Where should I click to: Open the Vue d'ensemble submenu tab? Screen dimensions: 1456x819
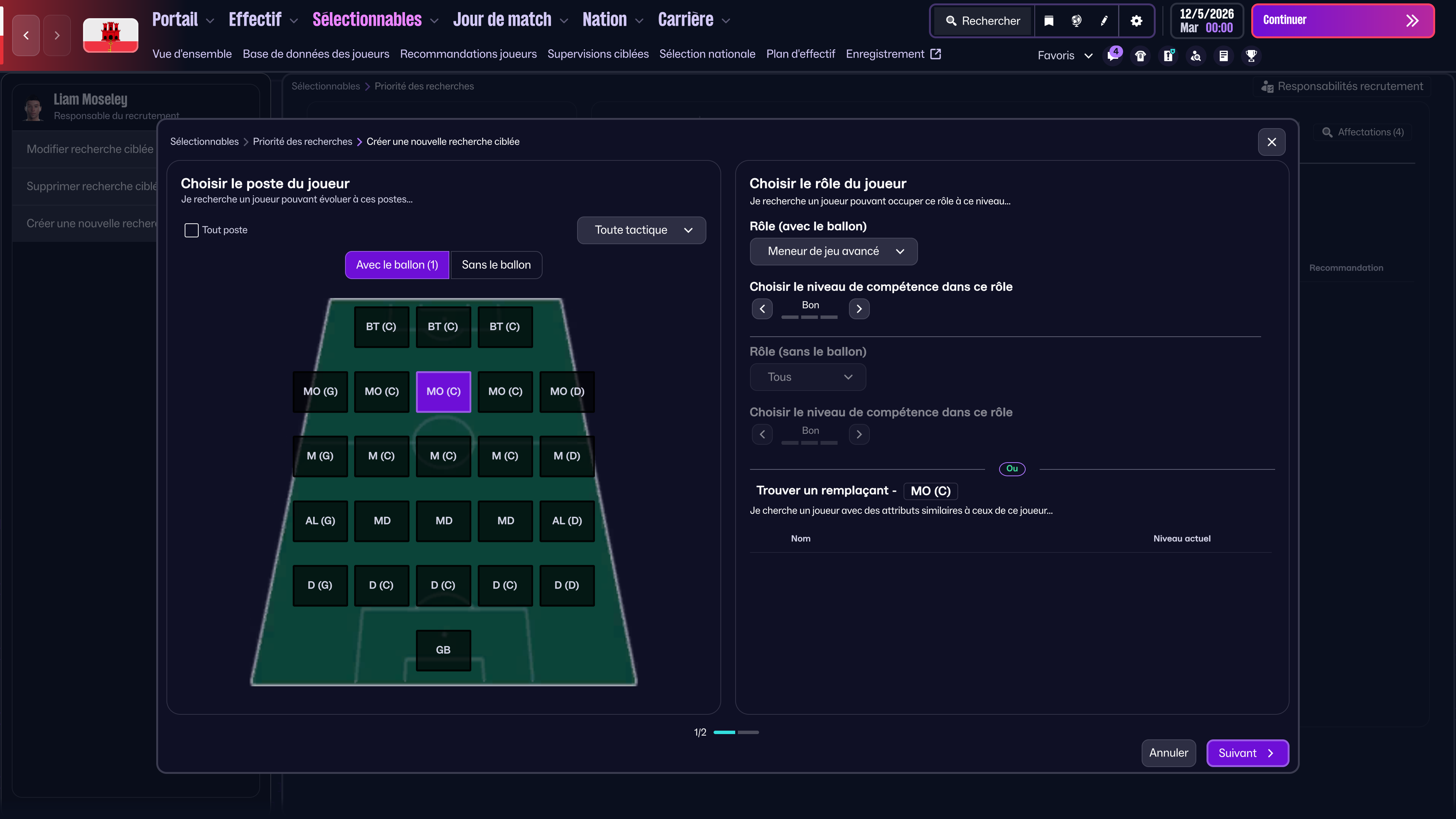point(192,54)
